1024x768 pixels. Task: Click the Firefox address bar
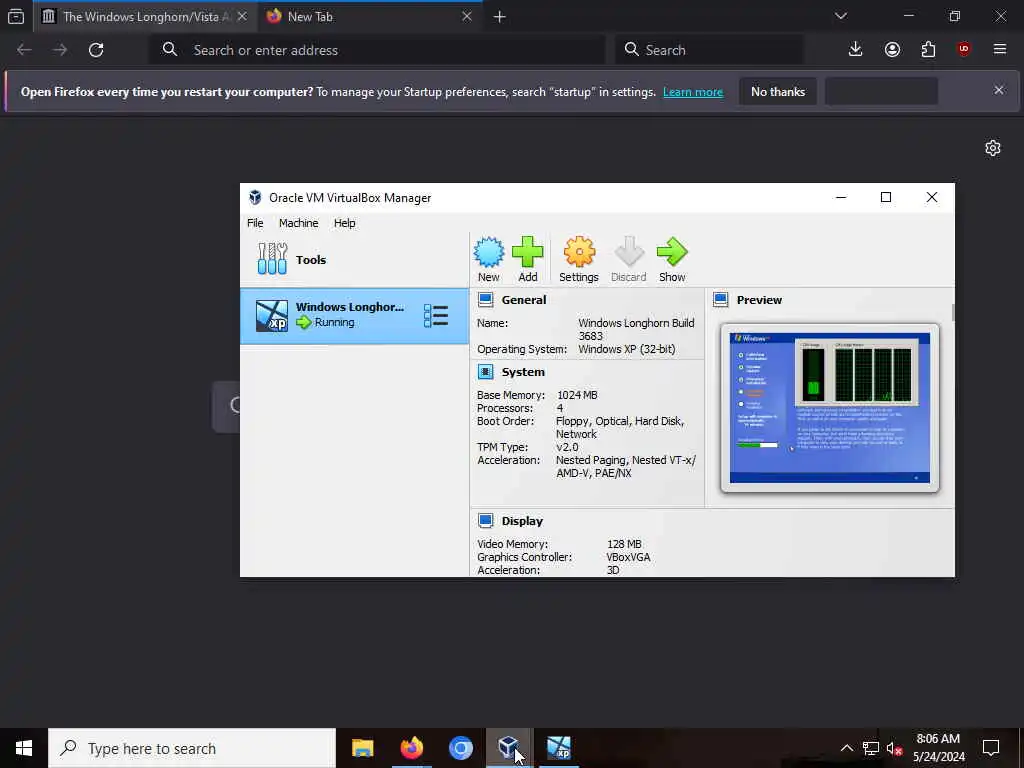[379, 50]
